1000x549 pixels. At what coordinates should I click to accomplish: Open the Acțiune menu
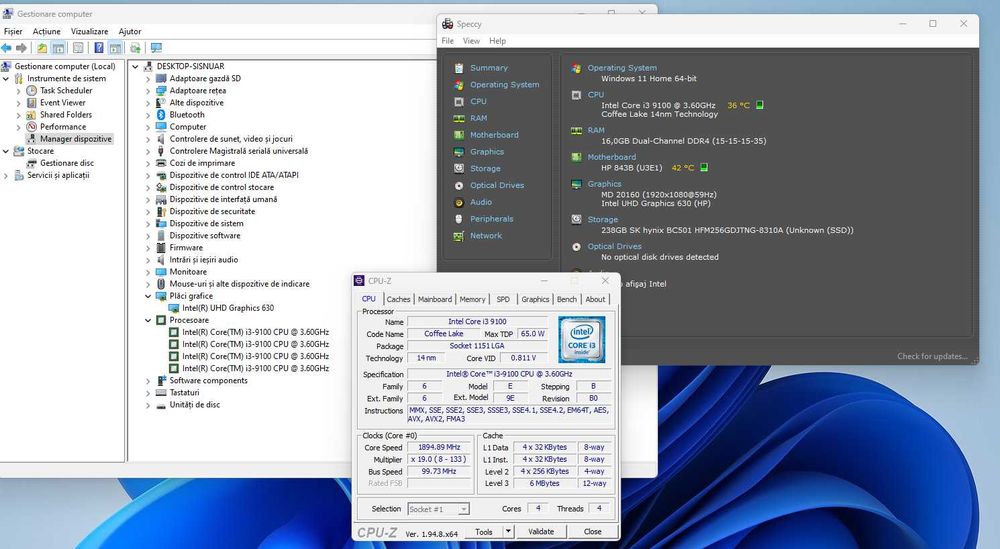coord(47,31)
